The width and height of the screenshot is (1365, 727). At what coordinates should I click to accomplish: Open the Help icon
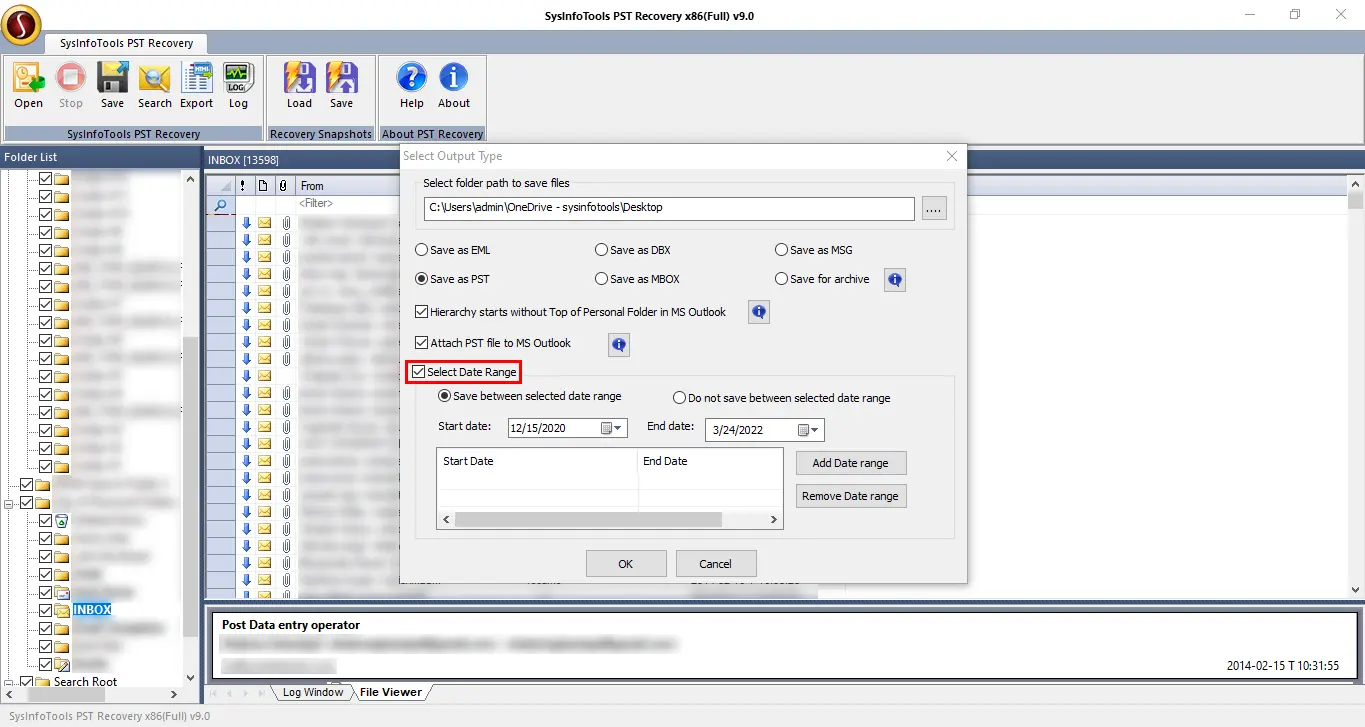[x=412, y=86]
